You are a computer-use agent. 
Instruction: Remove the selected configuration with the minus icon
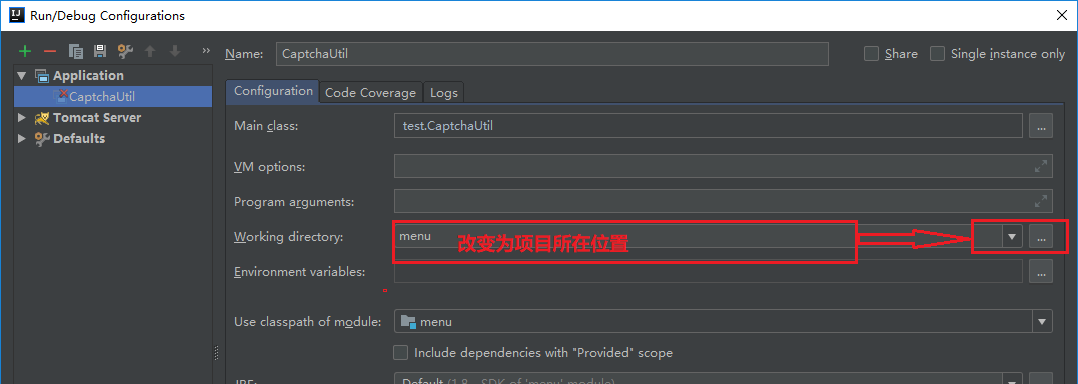point(50,52)
